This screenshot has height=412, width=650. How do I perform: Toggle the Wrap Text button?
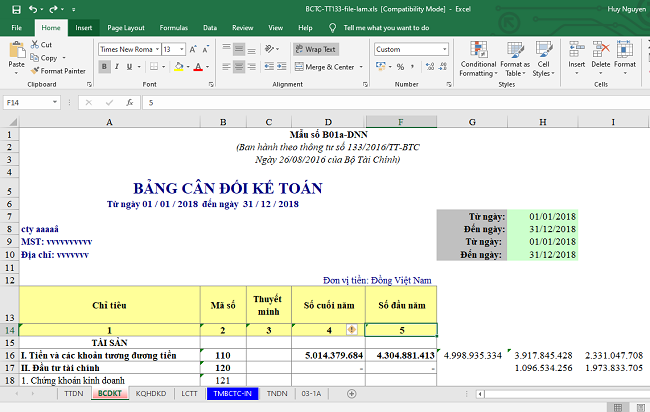click(314, 49)
